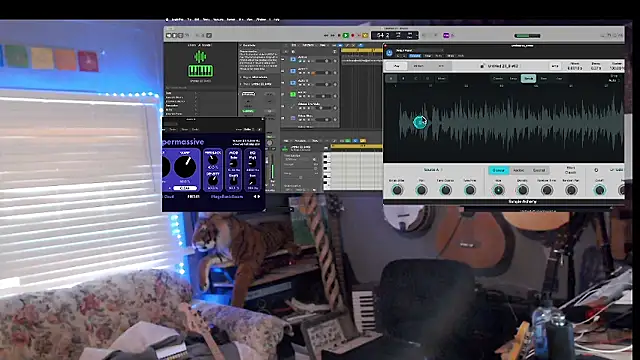Select the Spectral synthesis tab

(539, 170)
